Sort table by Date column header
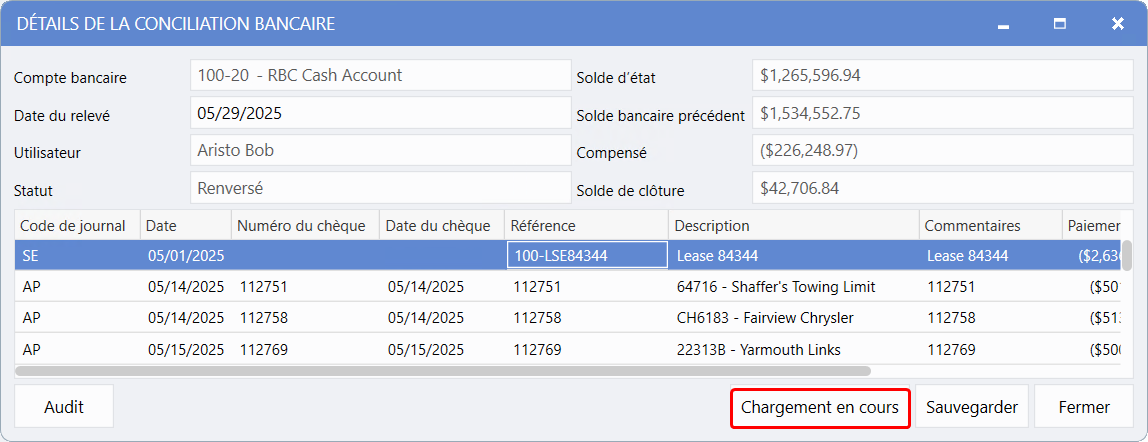The height and width of the screenshot is (442, 1148). [x=185, y=226]
